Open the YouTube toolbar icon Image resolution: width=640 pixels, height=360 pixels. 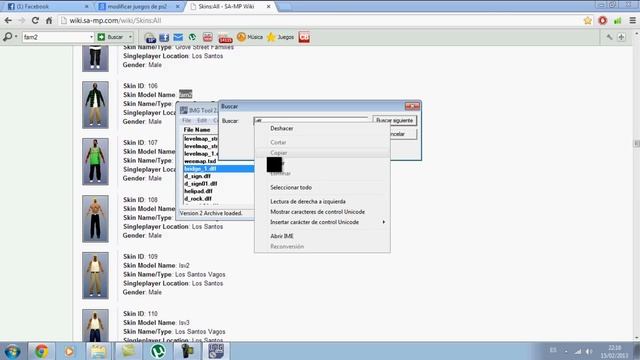207,37
